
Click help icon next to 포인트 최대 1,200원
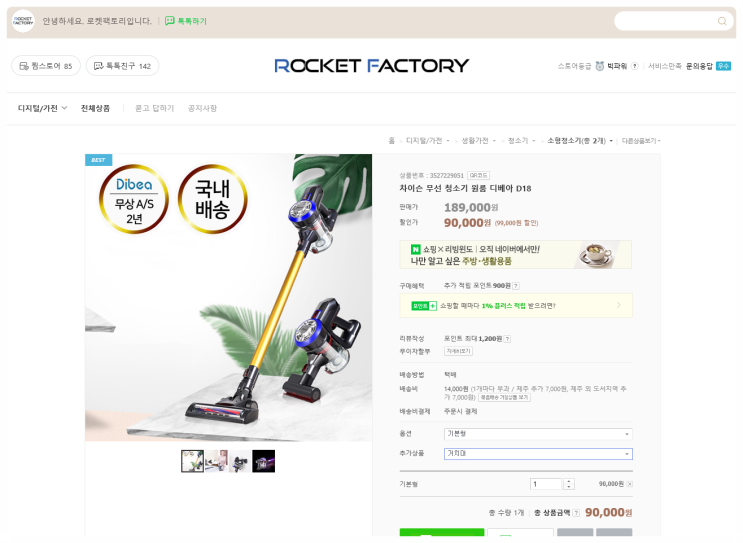pos(507,339)
